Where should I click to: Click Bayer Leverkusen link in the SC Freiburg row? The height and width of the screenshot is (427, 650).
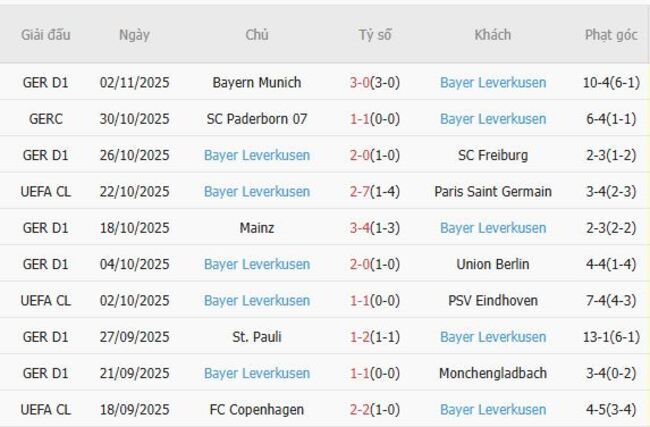(x=257, y=155)
